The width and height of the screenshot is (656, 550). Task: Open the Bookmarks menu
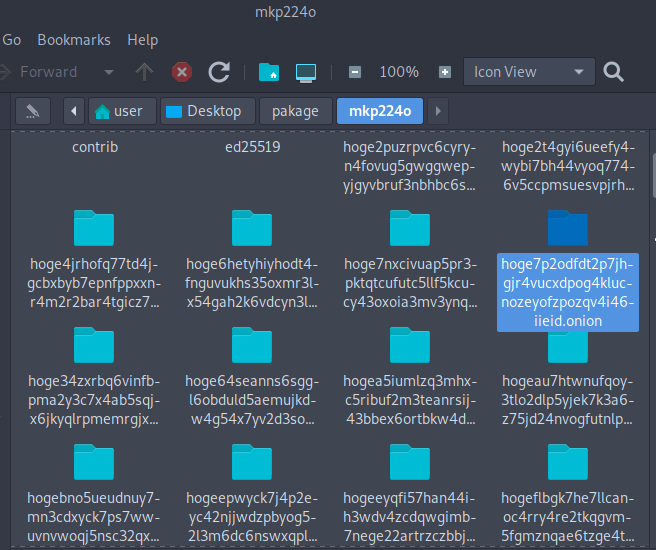tap(73, 40)
